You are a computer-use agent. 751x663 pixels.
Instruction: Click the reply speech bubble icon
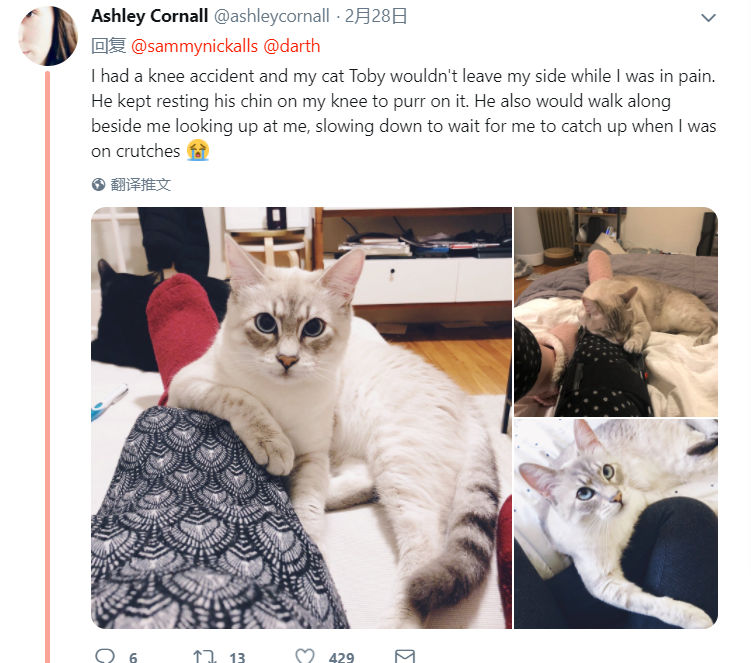click(x=105, y=655)
